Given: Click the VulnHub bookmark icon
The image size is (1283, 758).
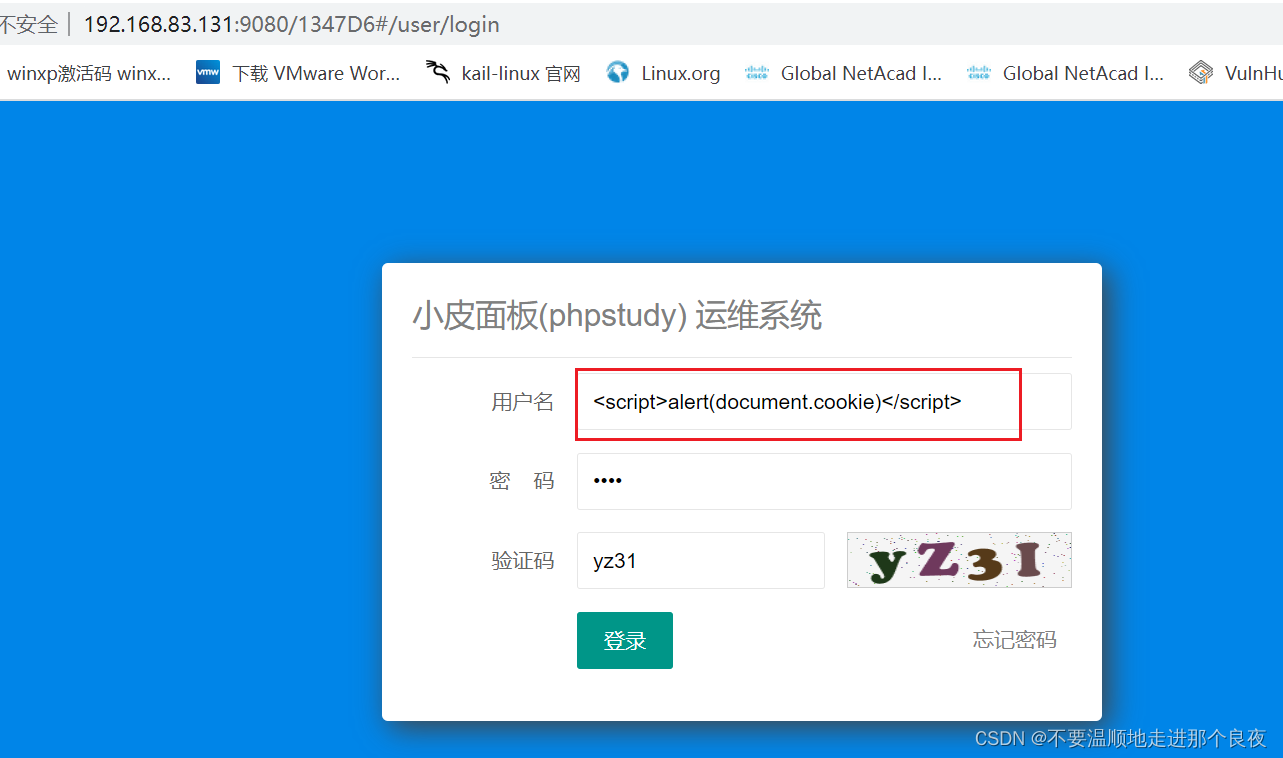Looking at the screenshot, I should pyautogui.click(x=1201, y=72).
